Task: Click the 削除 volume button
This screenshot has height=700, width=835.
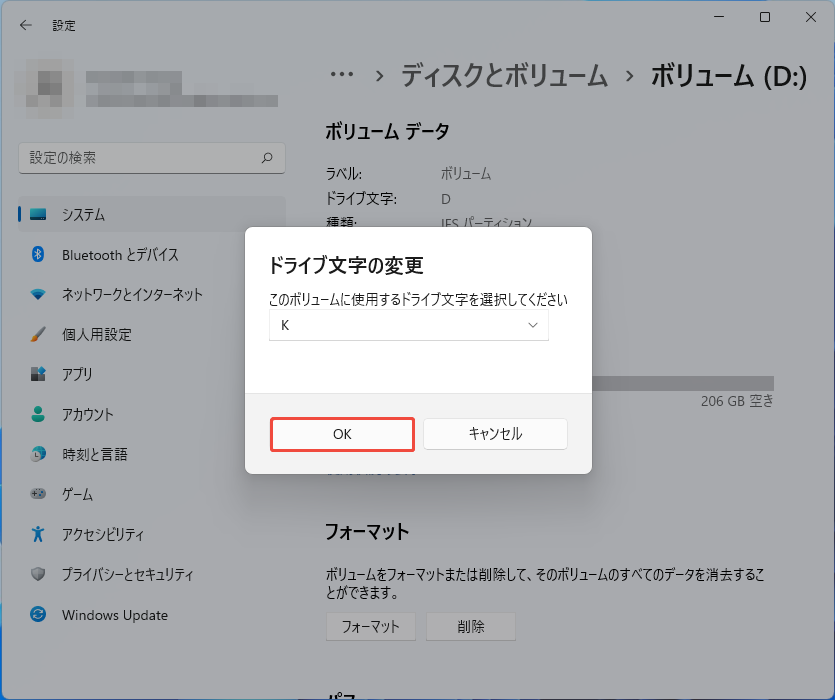Action: pyautogui.click(x=471, y=626)
